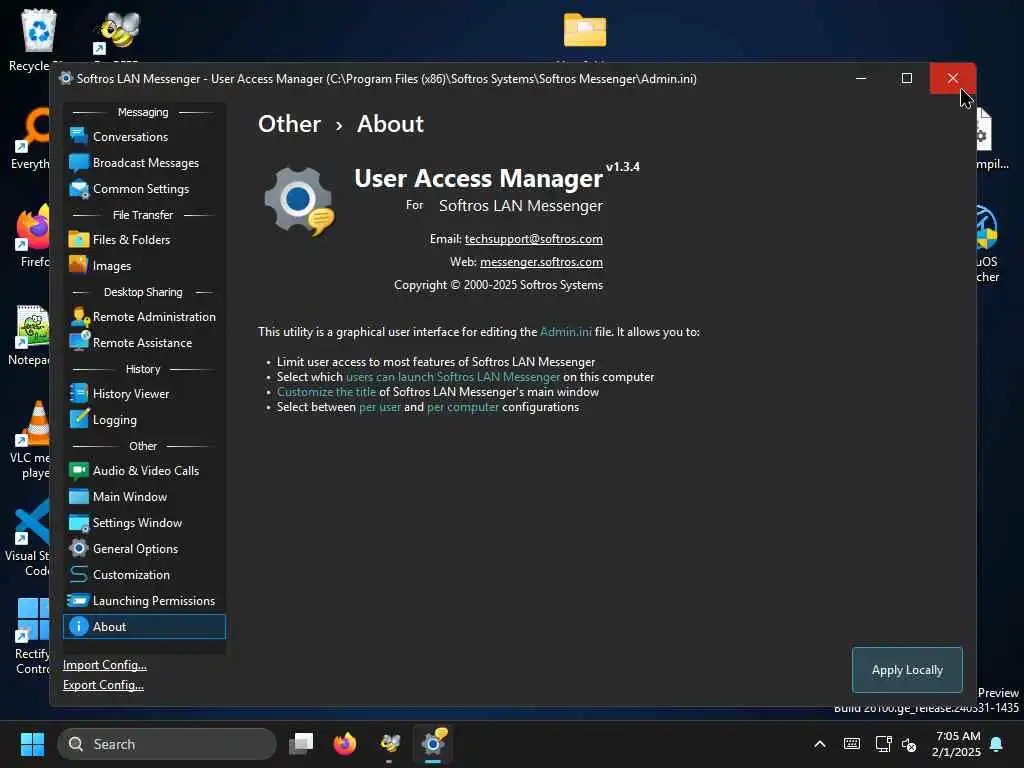Click the taskbar Search box
The image size is (1024, 768).
(167, 744)
